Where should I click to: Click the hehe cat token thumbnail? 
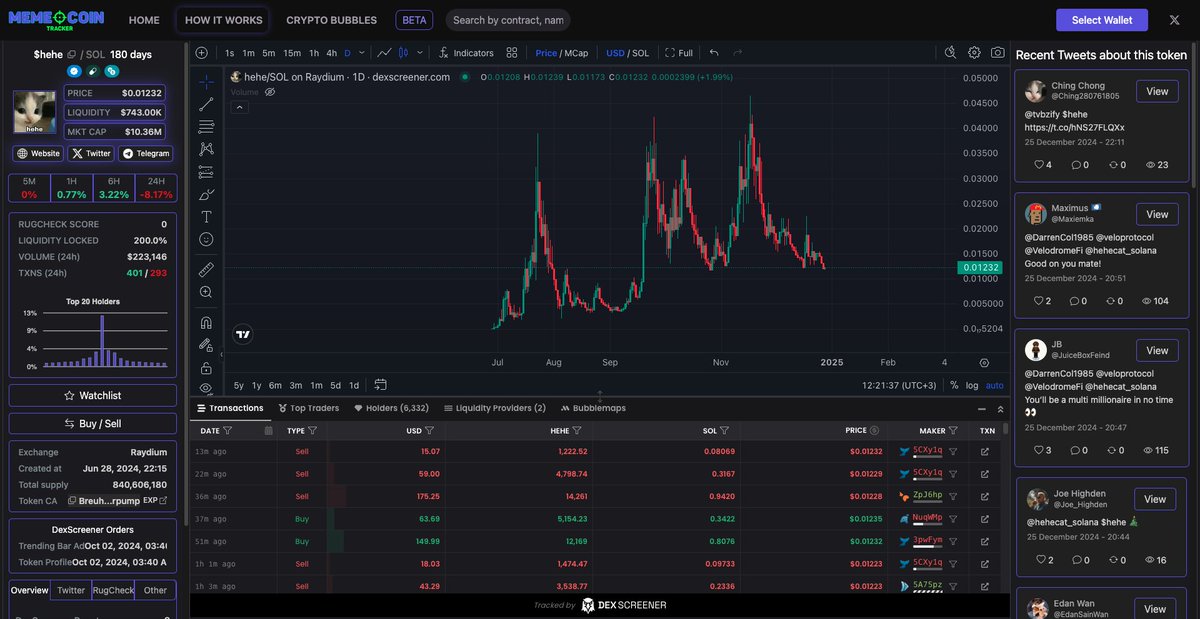pyautogui.click(x=35, y=112)
